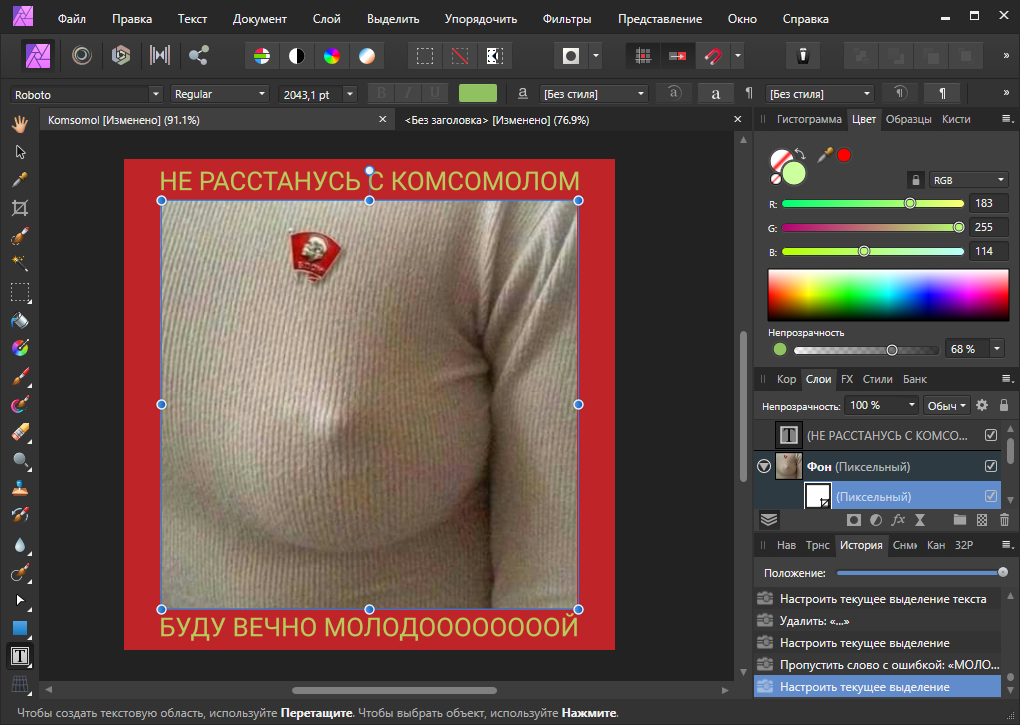Pick the Flood Fill bucket tool
1020x725 pixels.
(x=20, y=321)
